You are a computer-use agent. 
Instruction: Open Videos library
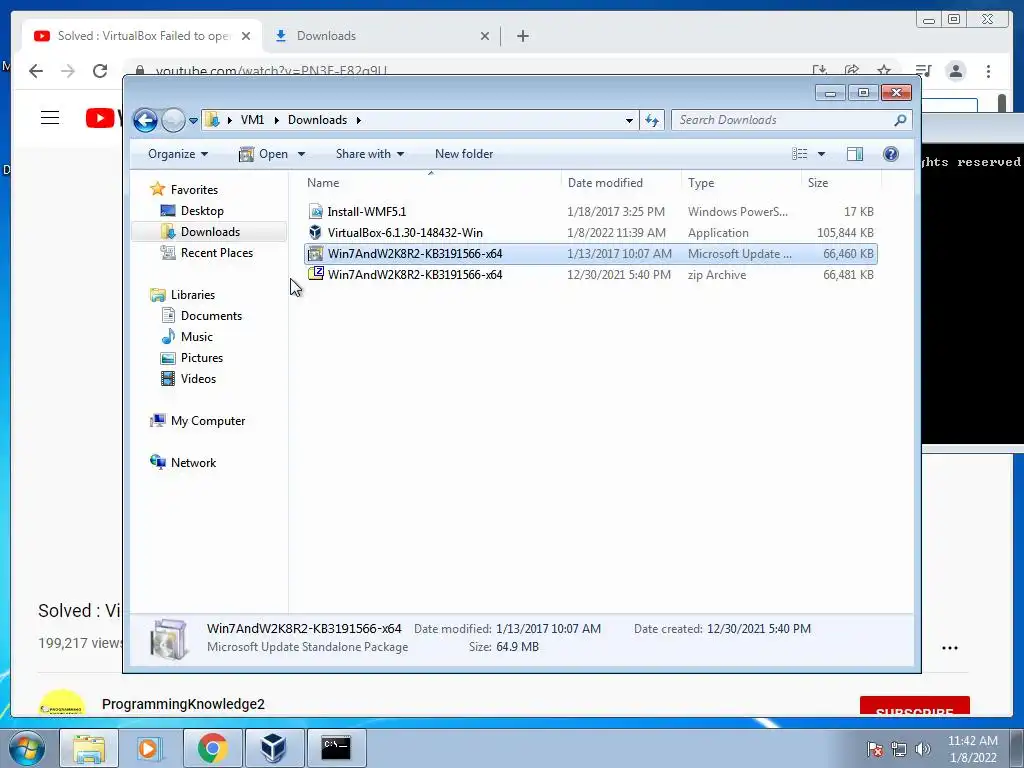click(x=189, y=379)
